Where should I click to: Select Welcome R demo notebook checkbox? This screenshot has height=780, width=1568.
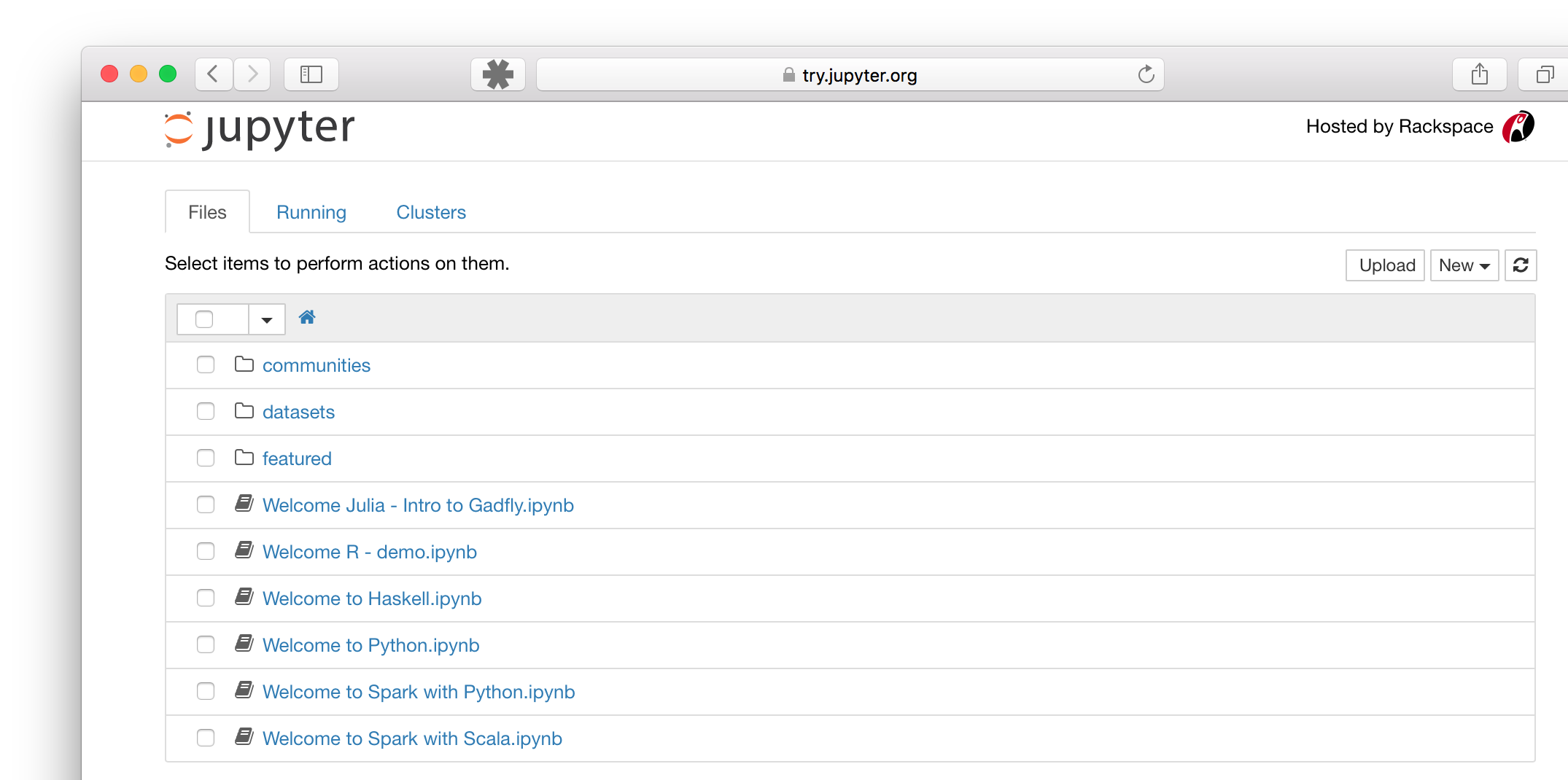pyautogui.click(x=206, y=551)
